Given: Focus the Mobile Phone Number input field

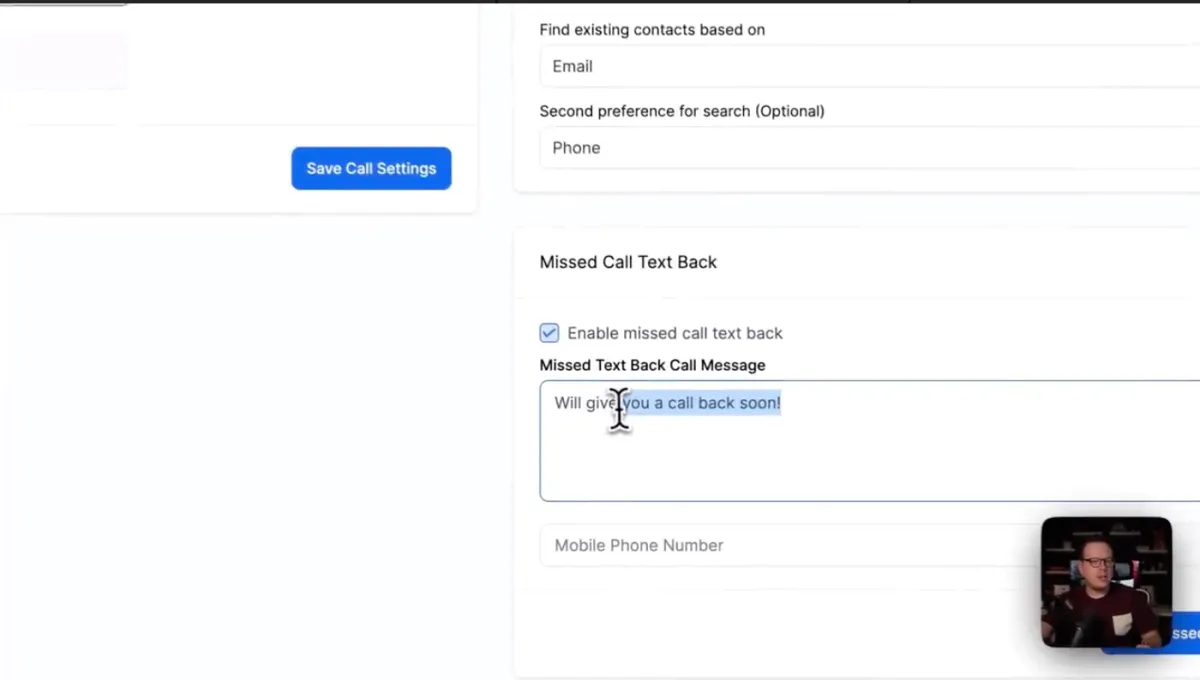Looking at the screenshot, I should point(790,545).
